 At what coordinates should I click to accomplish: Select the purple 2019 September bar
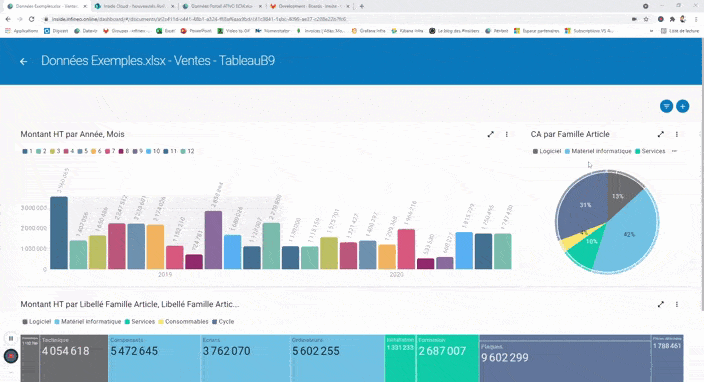[213, 240]
